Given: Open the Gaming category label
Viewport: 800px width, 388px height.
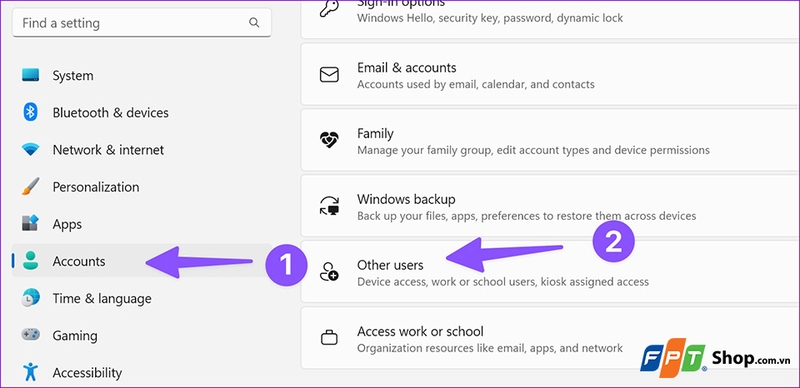Looking at the screenshot, I should tap(74, 336).
